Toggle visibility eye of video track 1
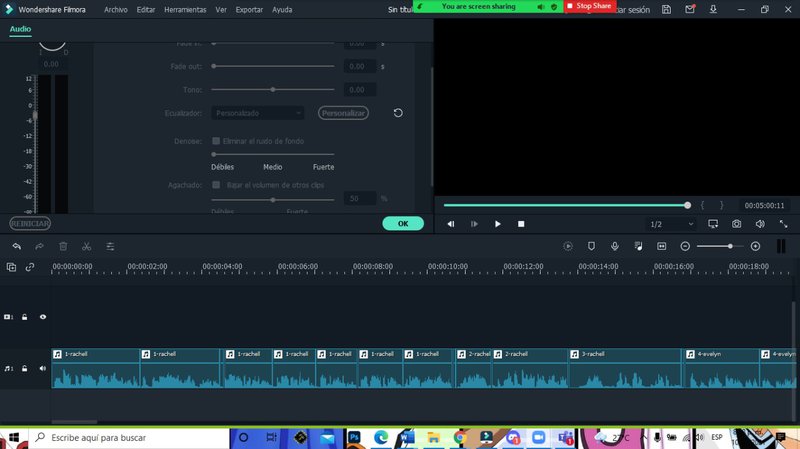800x449 pixels. coord(43,316)
